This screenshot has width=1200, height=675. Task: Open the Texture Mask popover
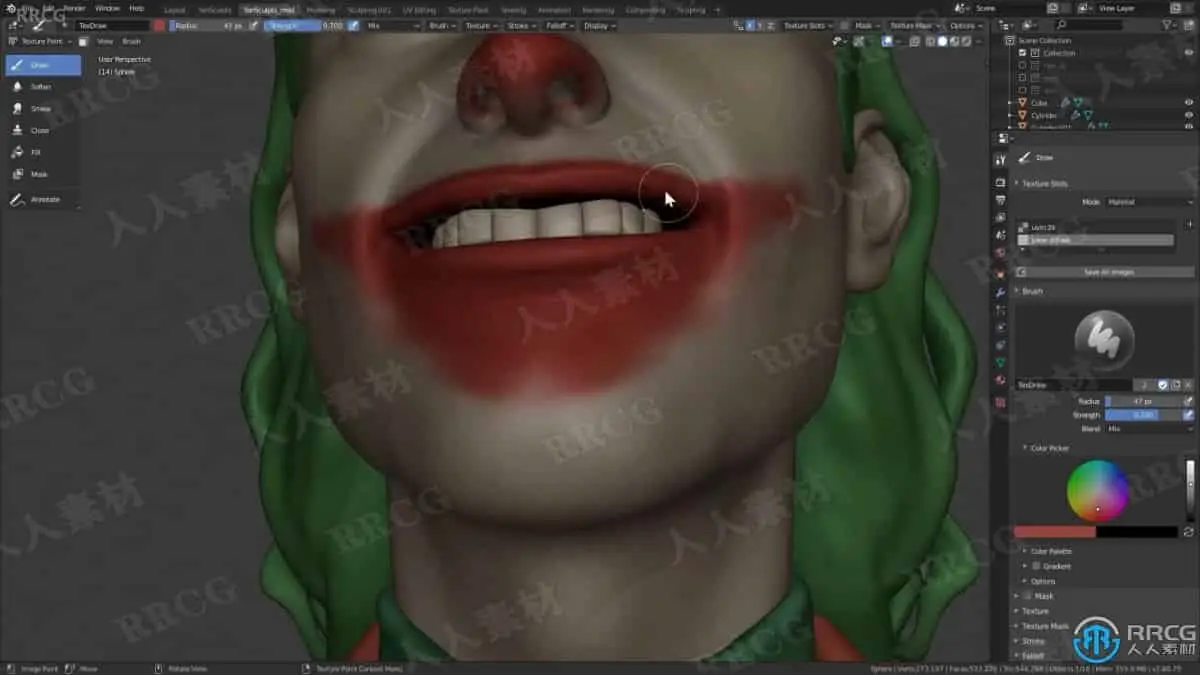(x=913, y=25)
